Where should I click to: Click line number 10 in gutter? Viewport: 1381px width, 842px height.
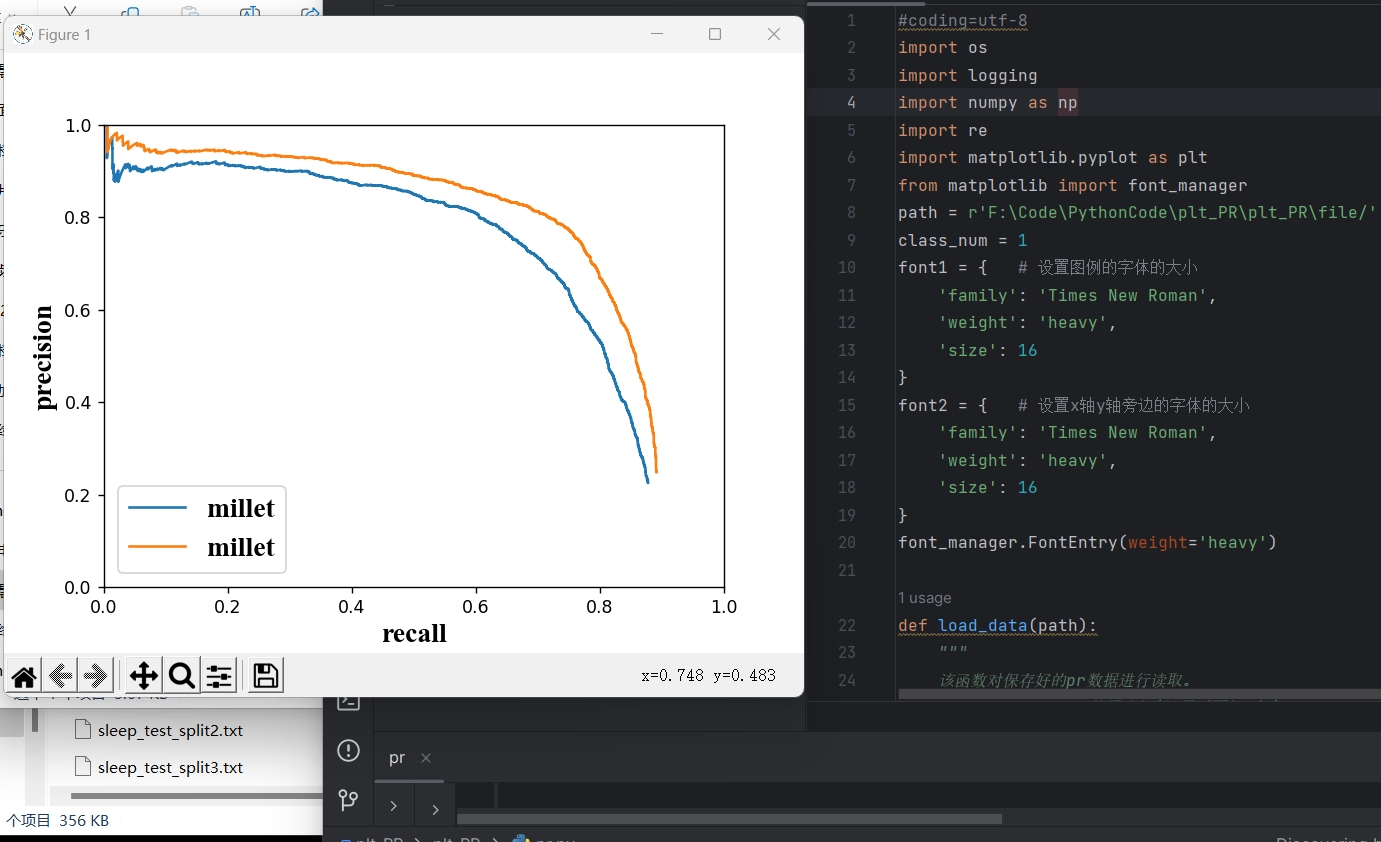point(847,267)
